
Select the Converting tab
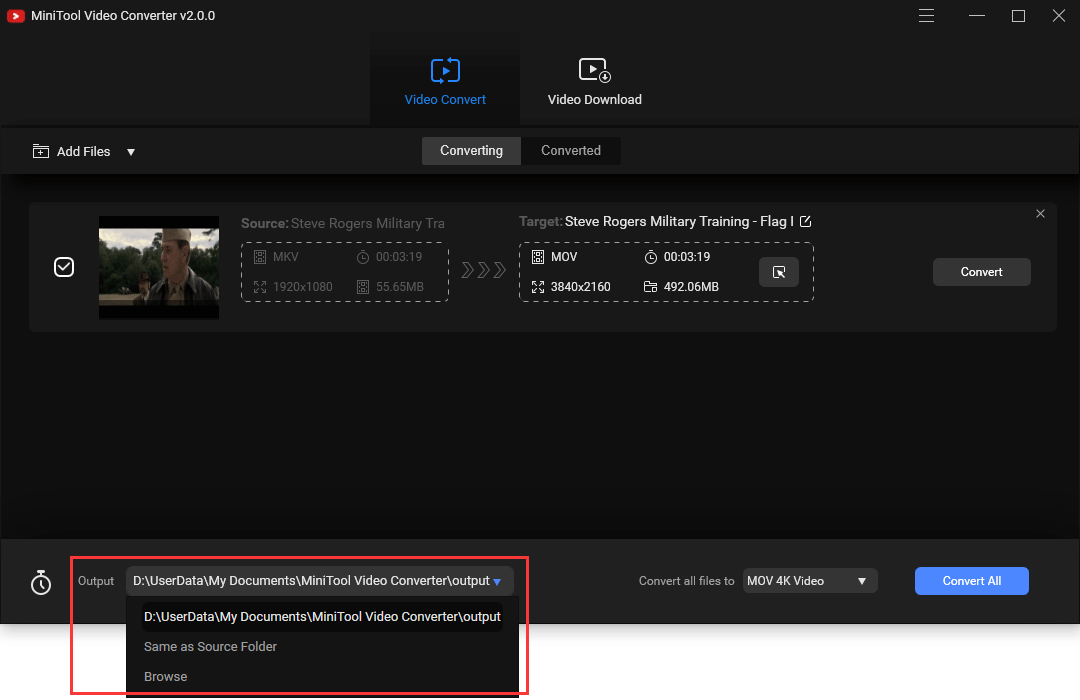pyautogui.click(x=471, y=150)
